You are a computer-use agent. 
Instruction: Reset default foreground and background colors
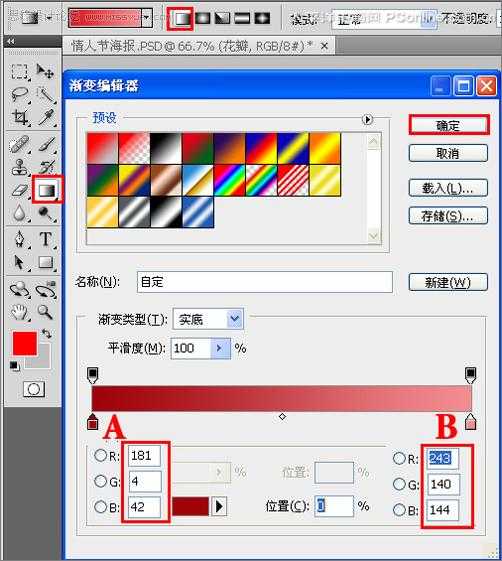point(14,366)
